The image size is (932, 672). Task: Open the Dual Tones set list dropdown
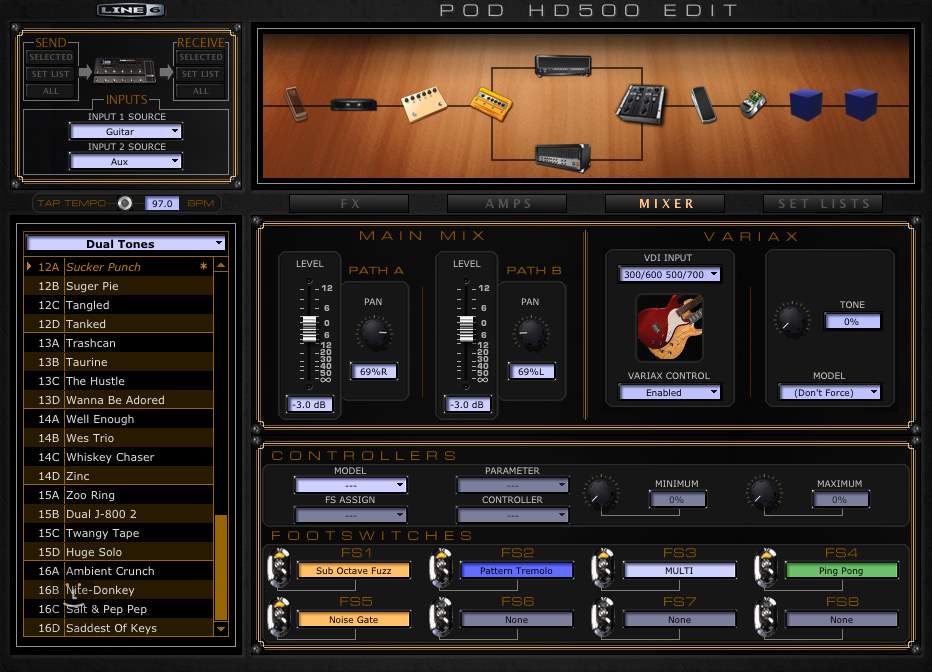point(125,244)
